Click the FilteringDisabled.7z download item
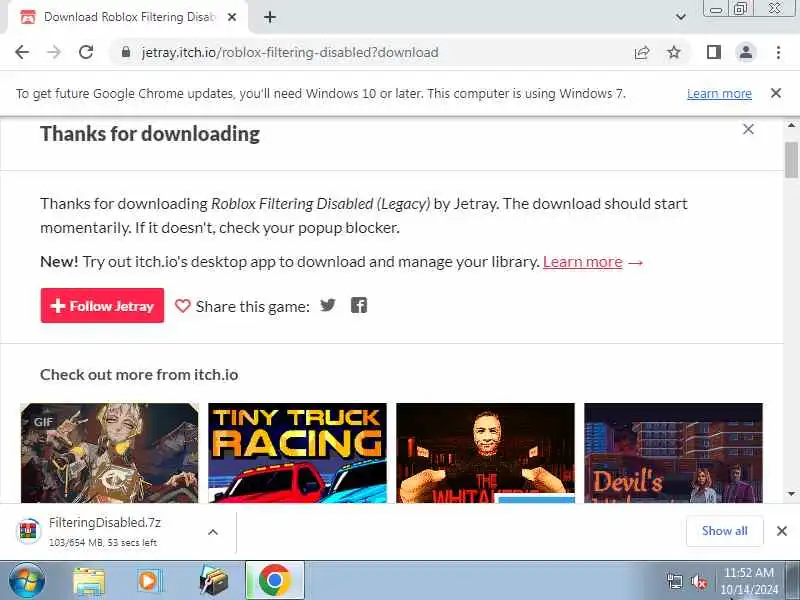The image size is (800, 600). 107,532
